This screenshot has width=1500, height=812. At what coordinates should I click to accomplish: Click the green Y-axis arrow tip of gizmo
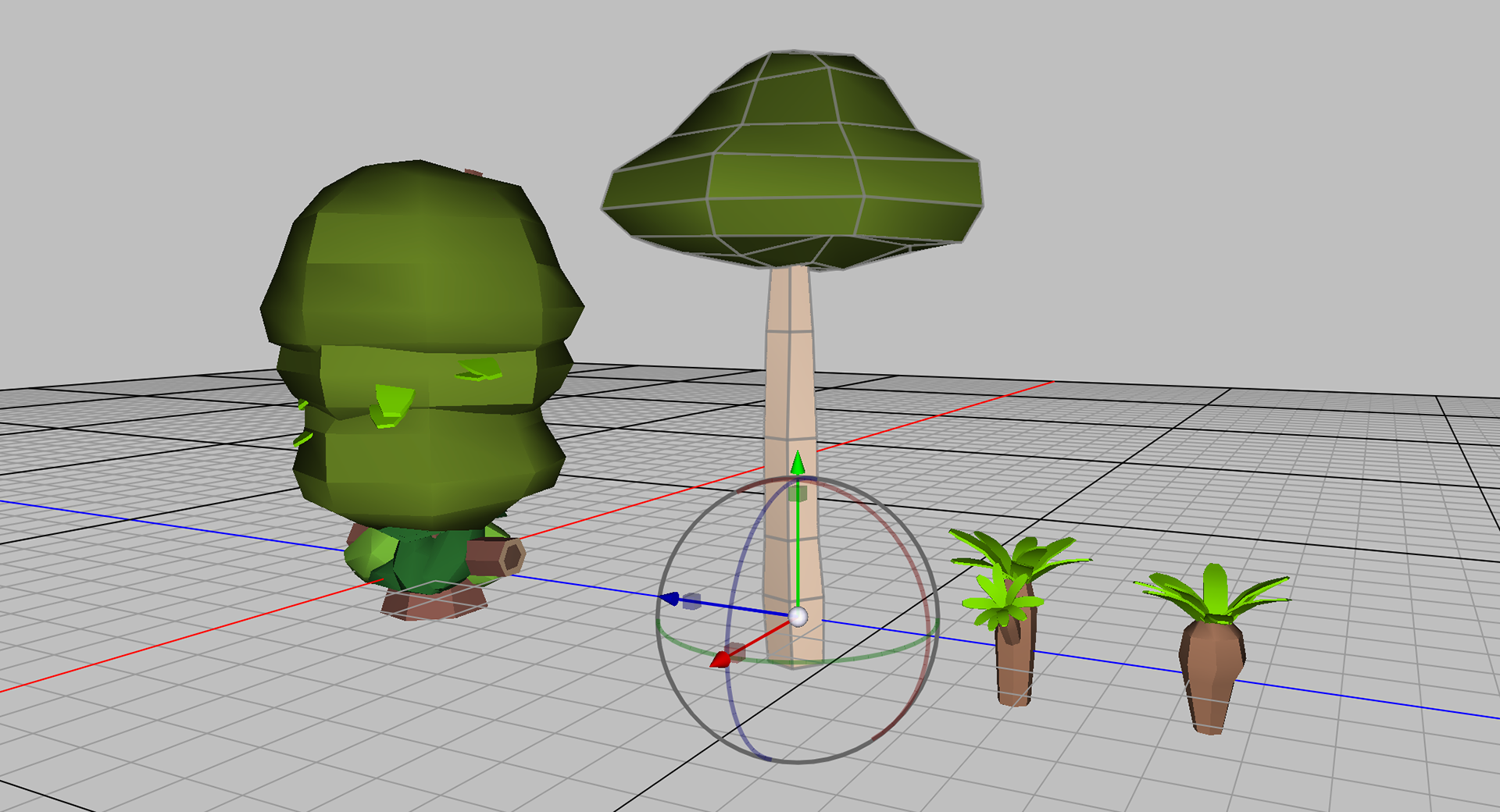797,463
